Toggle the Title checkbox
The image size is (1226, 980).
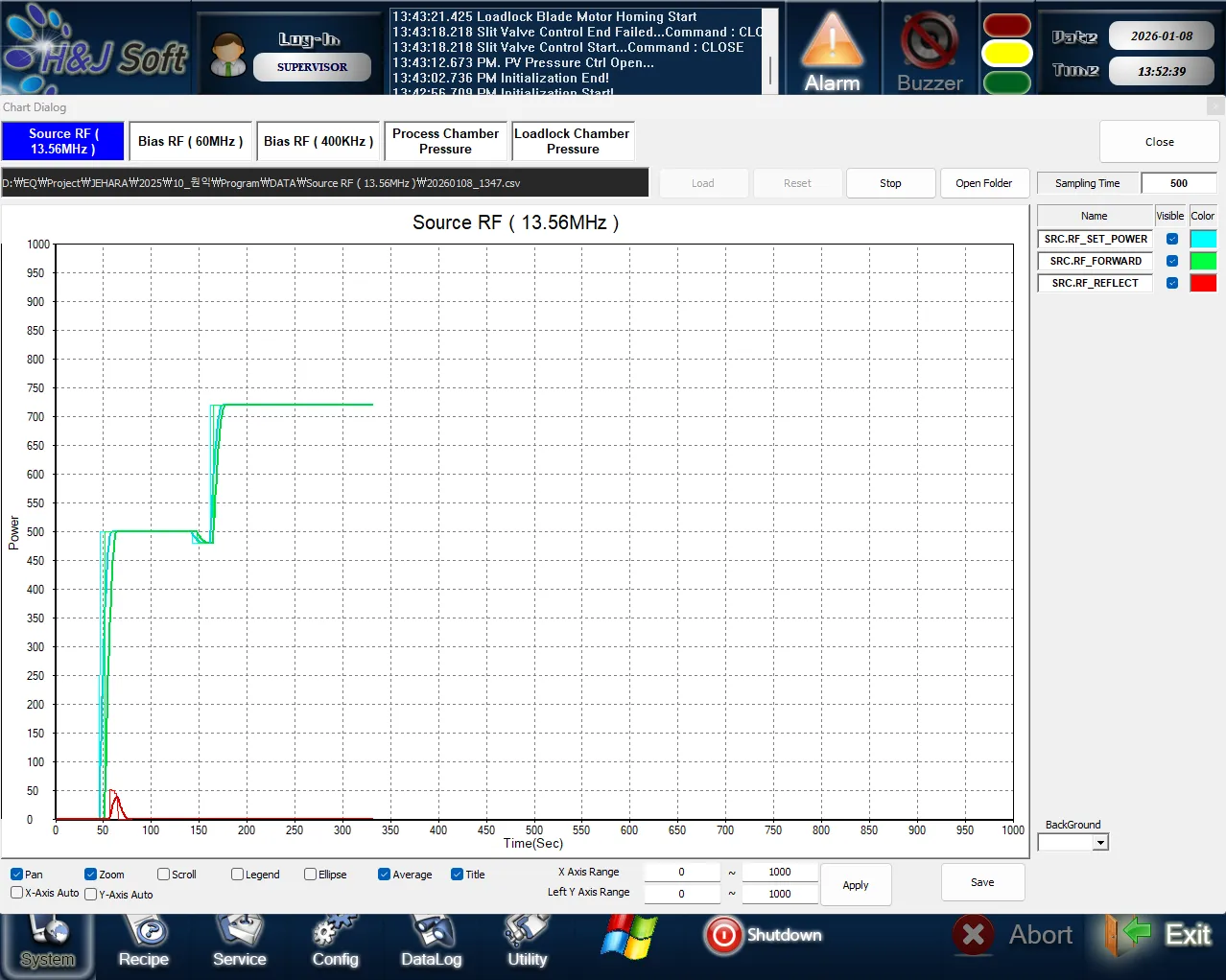(x=457, y=875)
